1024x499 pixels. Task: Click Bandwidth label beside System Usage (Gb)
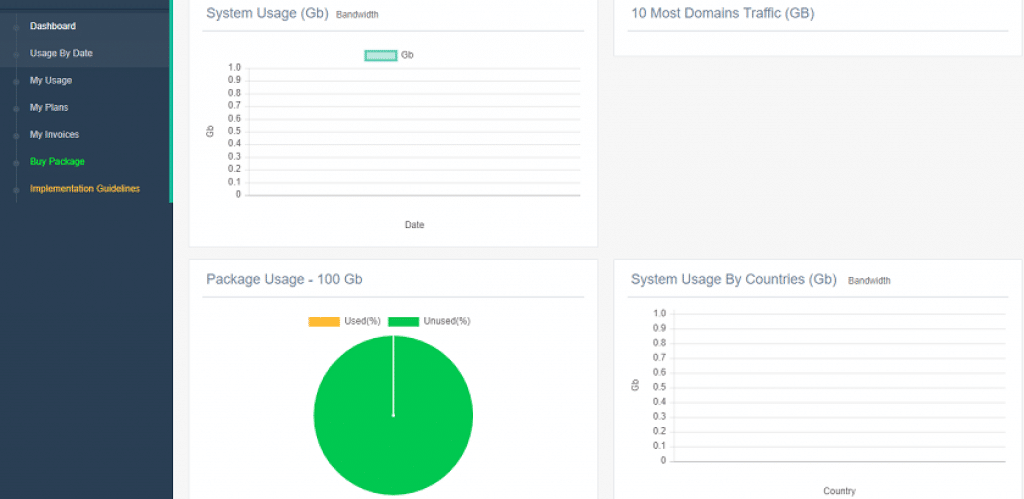[x=357, y=14]
